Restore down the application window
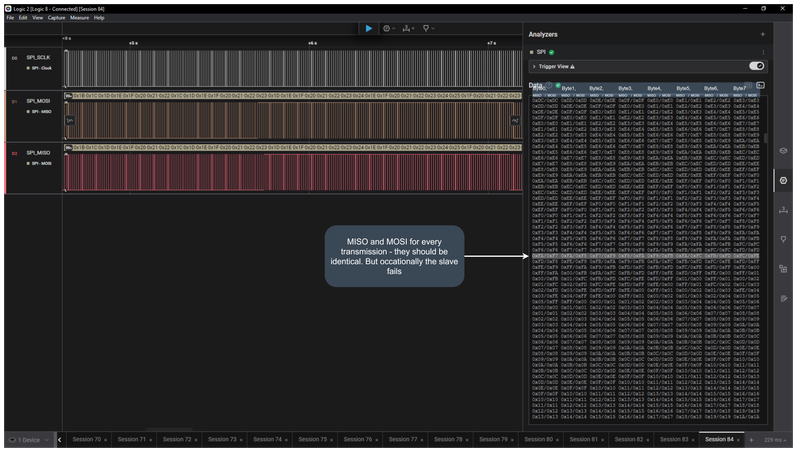797x452 pixels. 763,9
